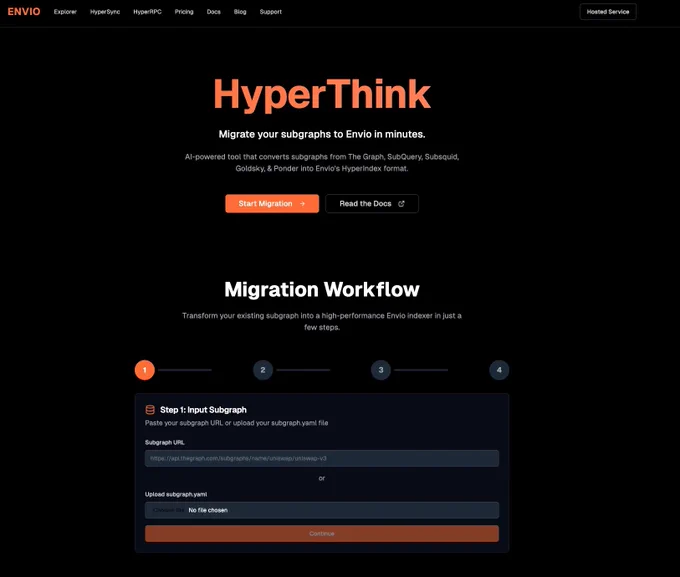Open the Support nav item
The width and height of the screenshot is (680, 577).
coord(271,12)
